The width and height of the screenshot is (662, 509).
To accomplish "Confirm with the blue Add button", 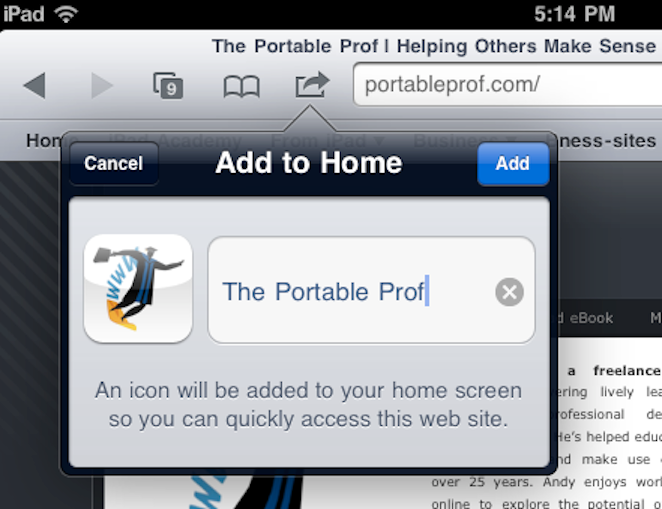I will [513, 164].
